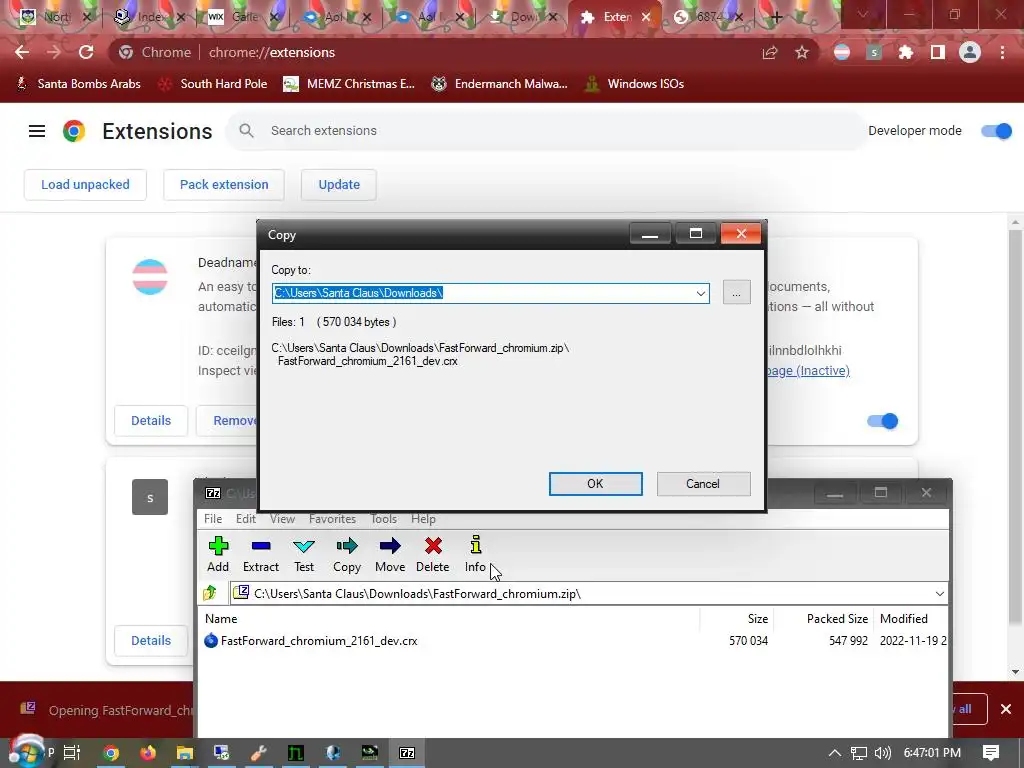This screenshot has height=768, width=1024.
Task: Open the 7-Zip Tools menu
Action: point(383,519)
